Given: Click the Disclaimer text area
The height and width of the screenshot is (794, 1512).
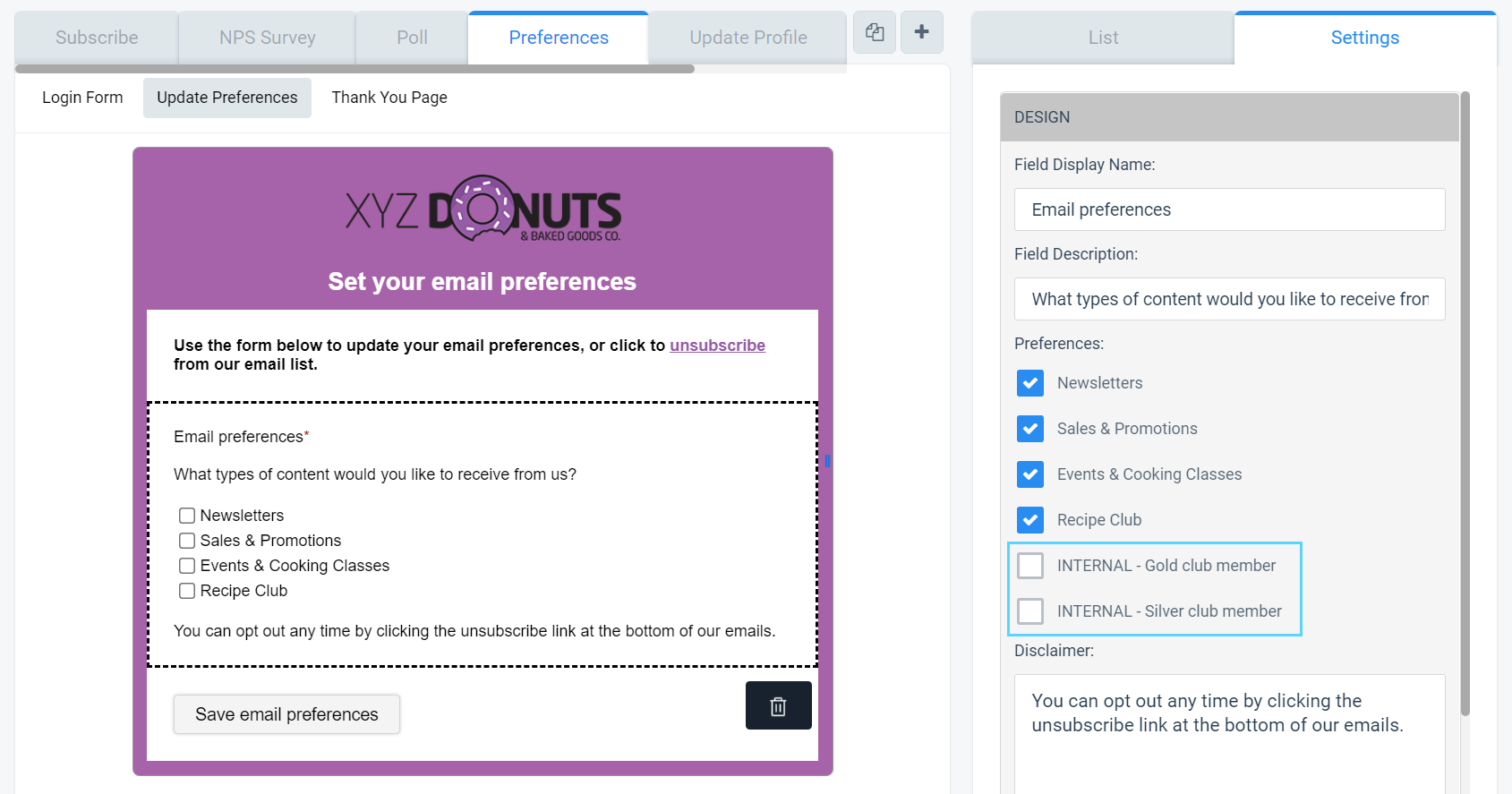Looking at the screenshot, I should click(x=1229, y=734).
